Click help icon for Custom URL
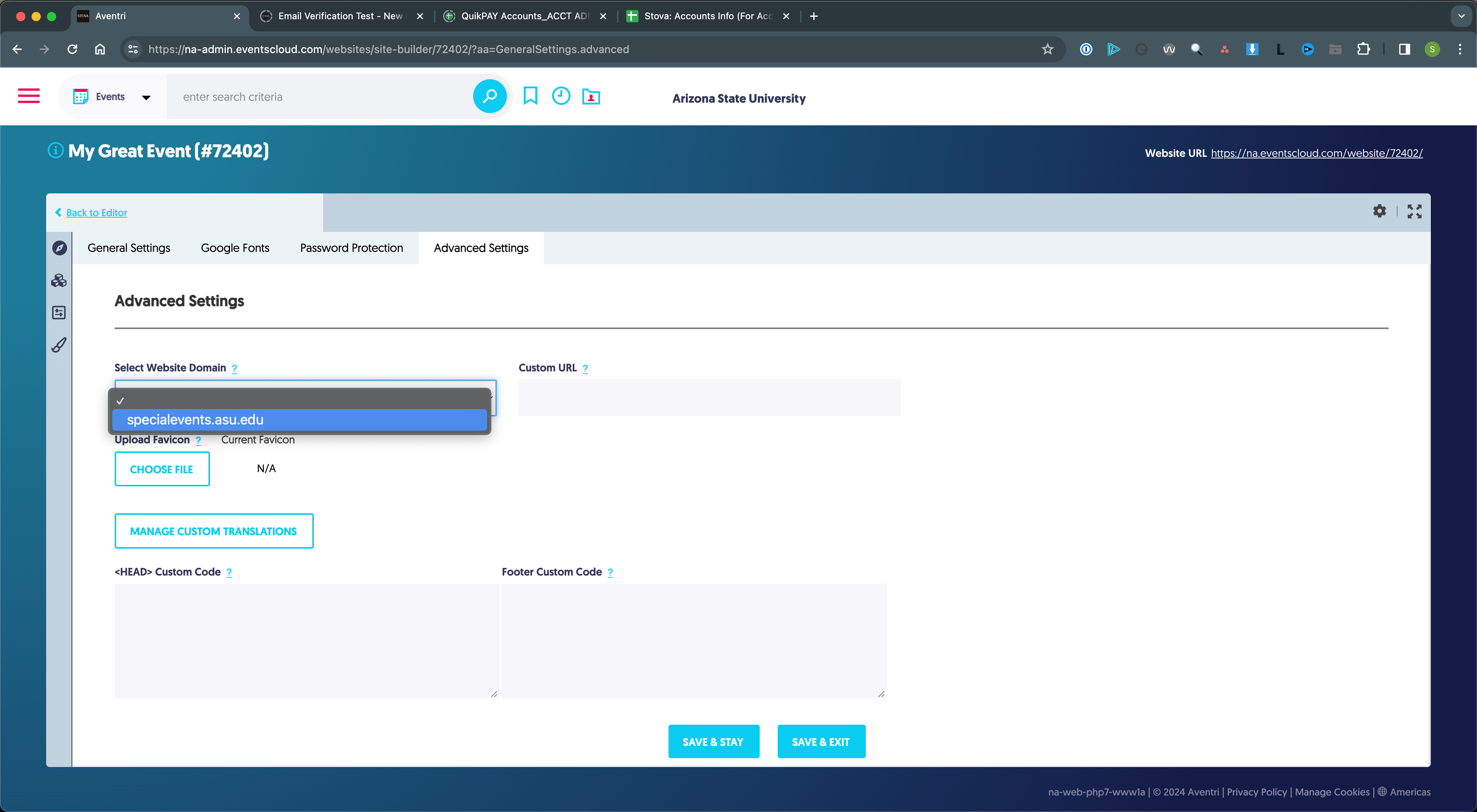 coord(585,368)
